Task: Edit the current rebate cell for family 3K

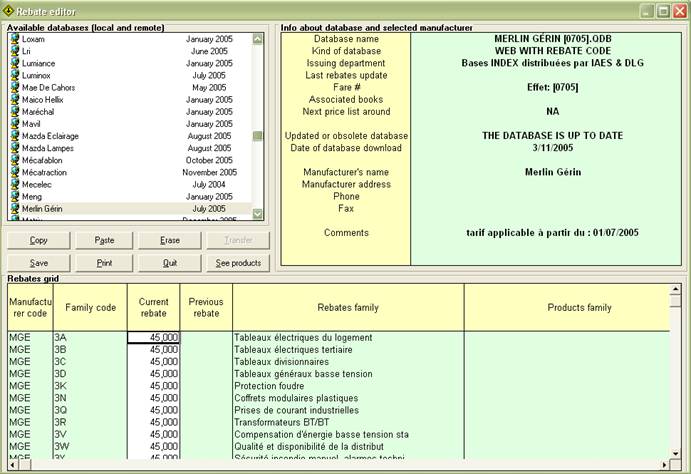Action: [x=153, y=386]
